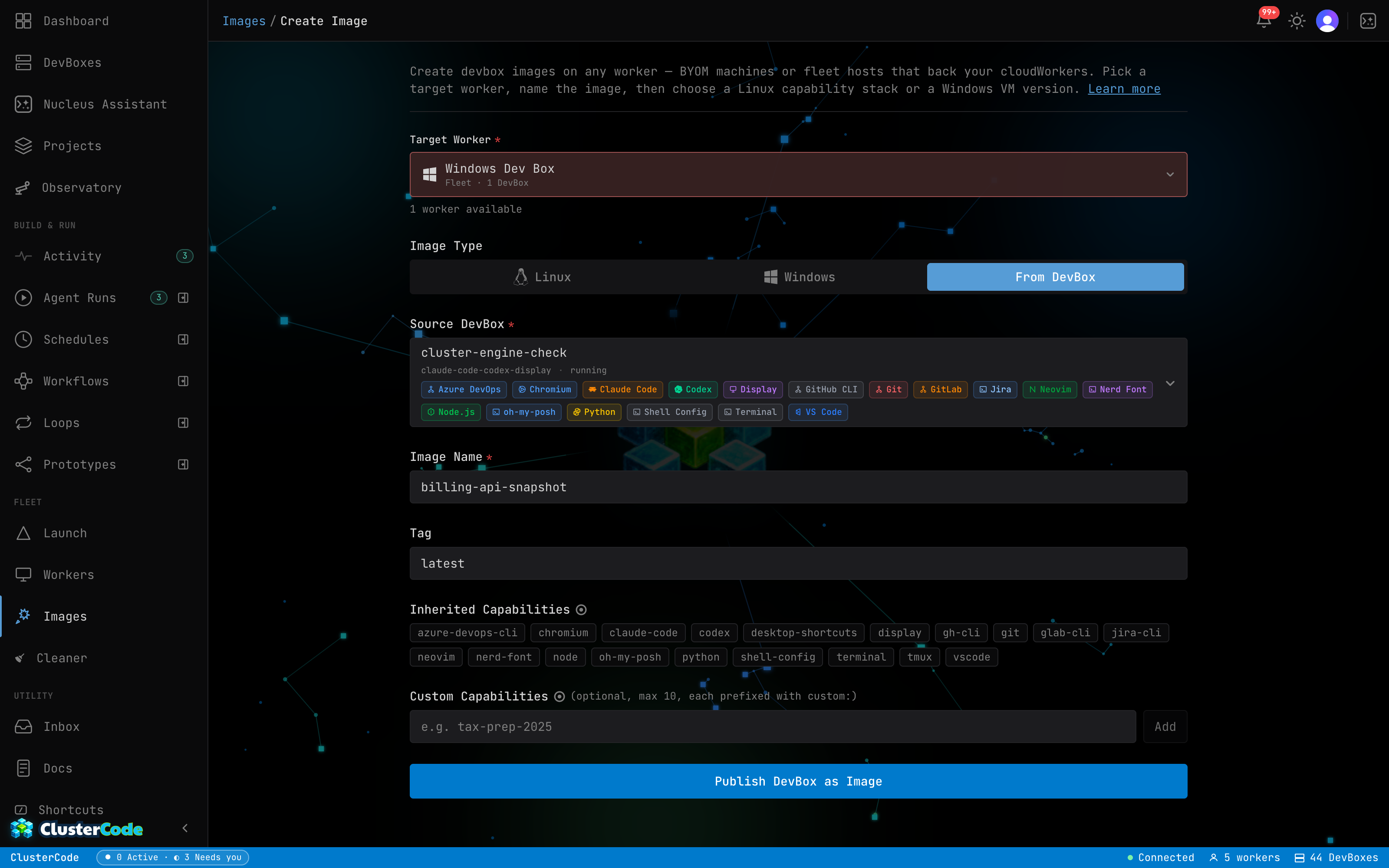The width and height of the screenshot is (1389, 868).
Task: Open Prototypes side panel icon
Action: 183,464
